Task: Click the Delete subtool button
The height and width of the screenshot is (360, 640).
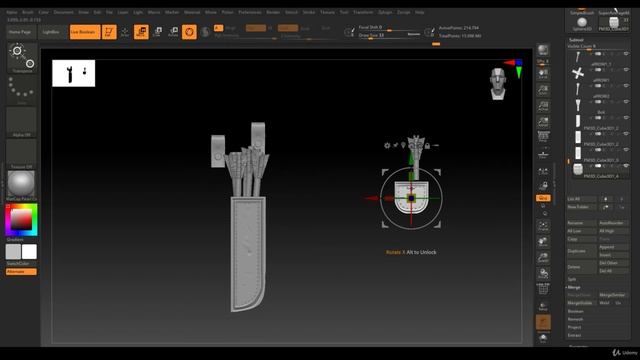Action: pyautogui.click(x=582, y=267)
